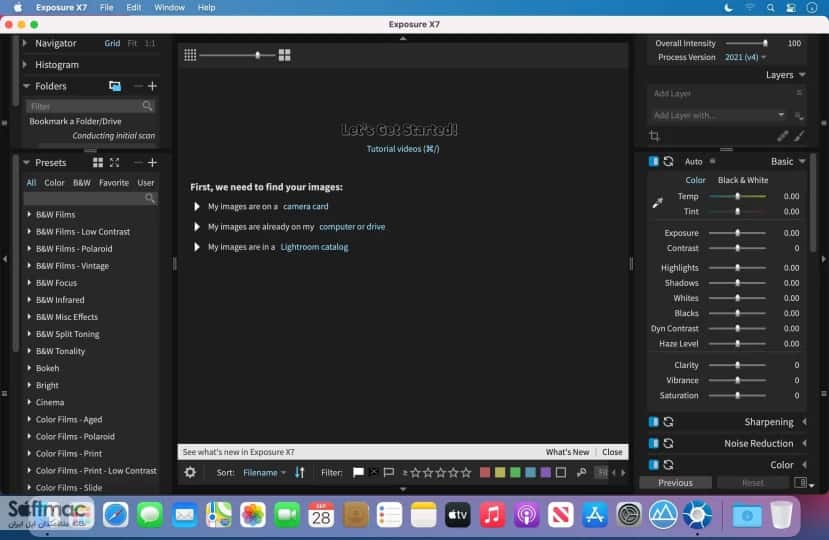Filter by white pick flag
Image resolution: width=829 pixels, height=540 pixels.
(x=358, y=472)
